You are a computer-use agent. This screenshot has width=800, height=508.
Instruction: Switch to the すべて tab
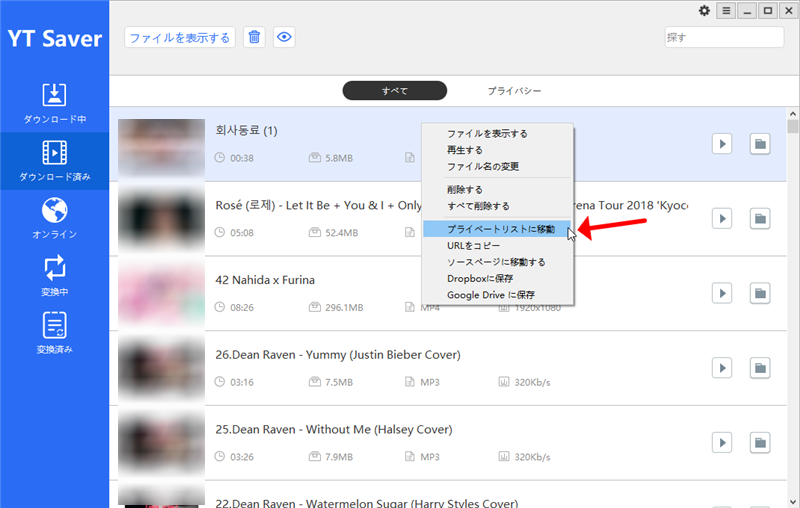point(395,91)
